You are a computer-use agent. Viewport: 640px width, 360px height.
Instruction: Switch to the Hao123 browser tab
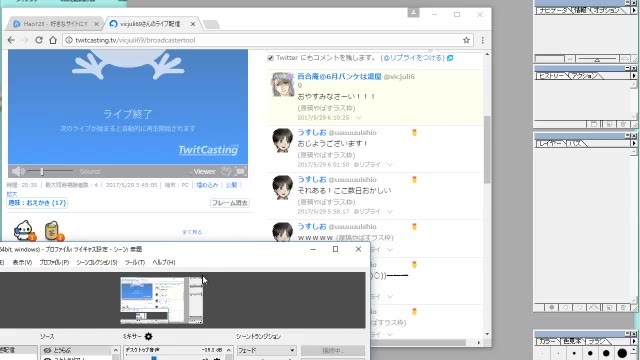tap(55, 24)
